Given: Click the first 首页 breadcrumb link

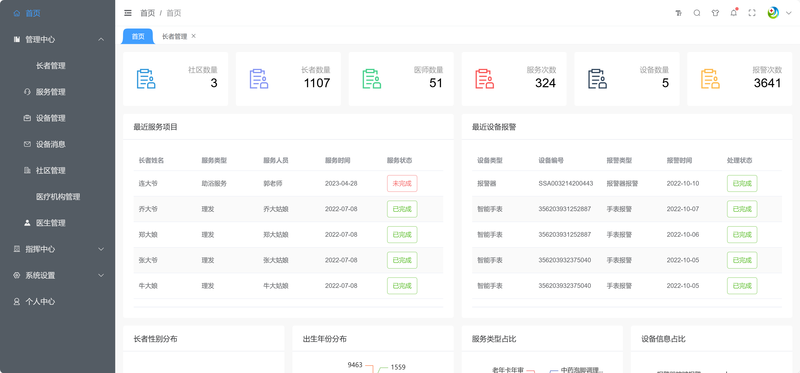Looking at the screenshot, I should pyautogui.click(x=147, y=13).
